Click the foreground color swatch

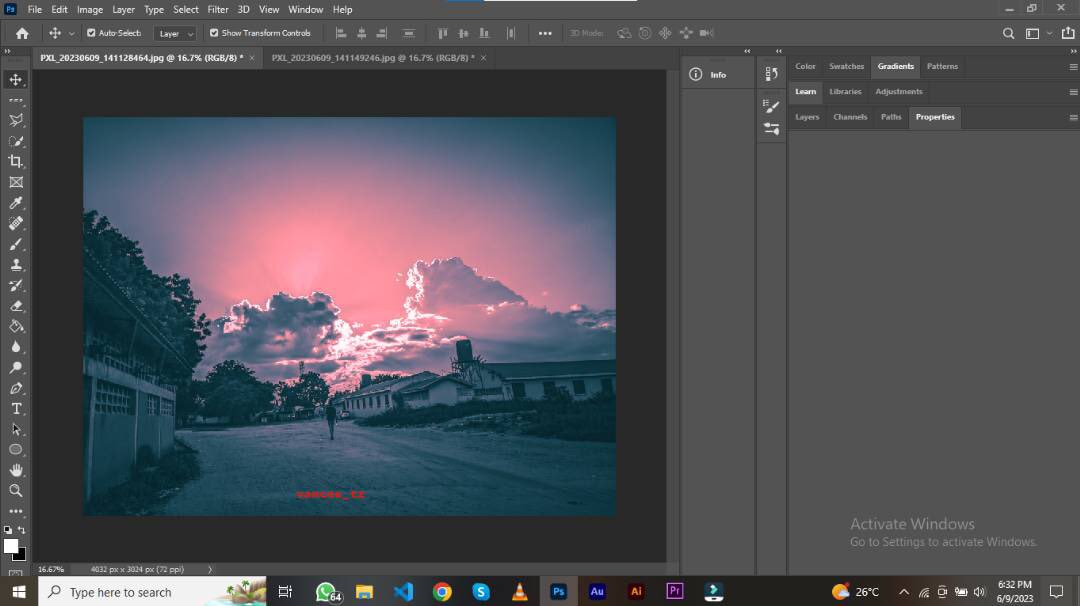tap(10, 546)
